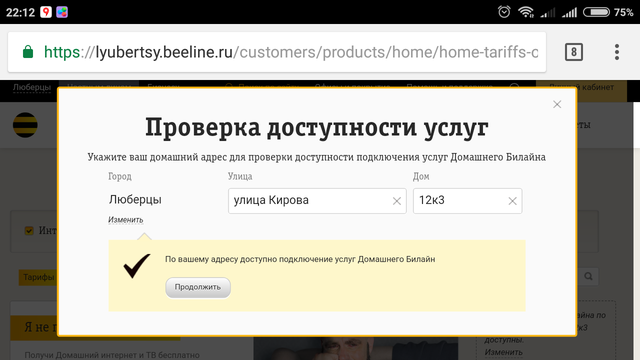Click the Изменить link under Люберцы

click(125, 220)
